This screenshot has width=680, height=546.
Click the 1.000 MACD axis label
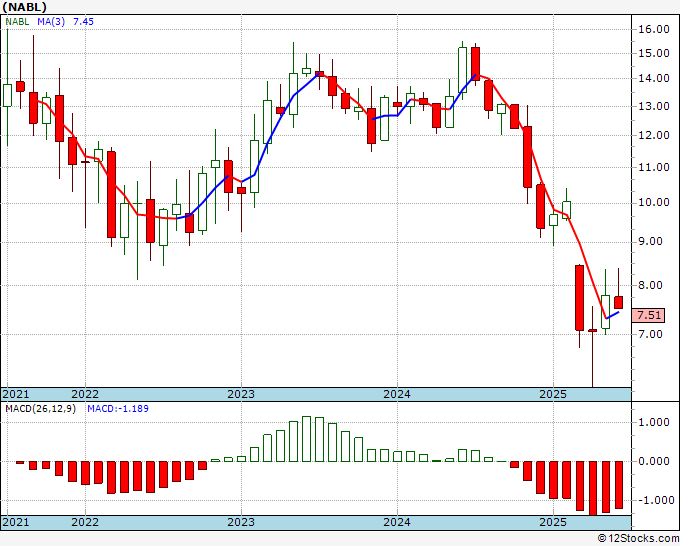pos(654,422)
